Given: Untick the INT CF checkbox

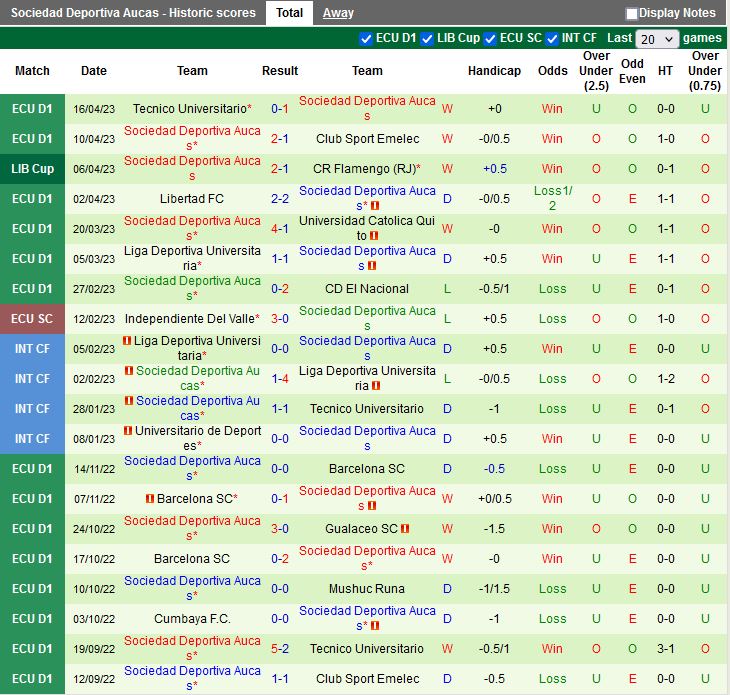Looking at the screenshot, I should (x=552, y=38).
